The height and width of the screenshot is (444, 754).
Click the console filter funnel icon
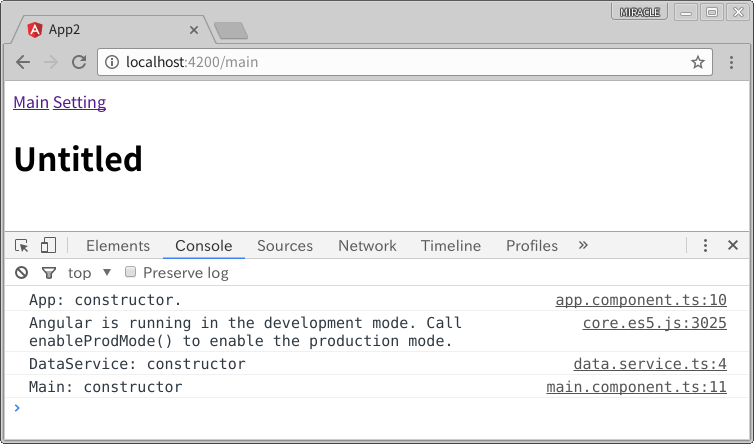pyautogui.click(x=48, y=273)
